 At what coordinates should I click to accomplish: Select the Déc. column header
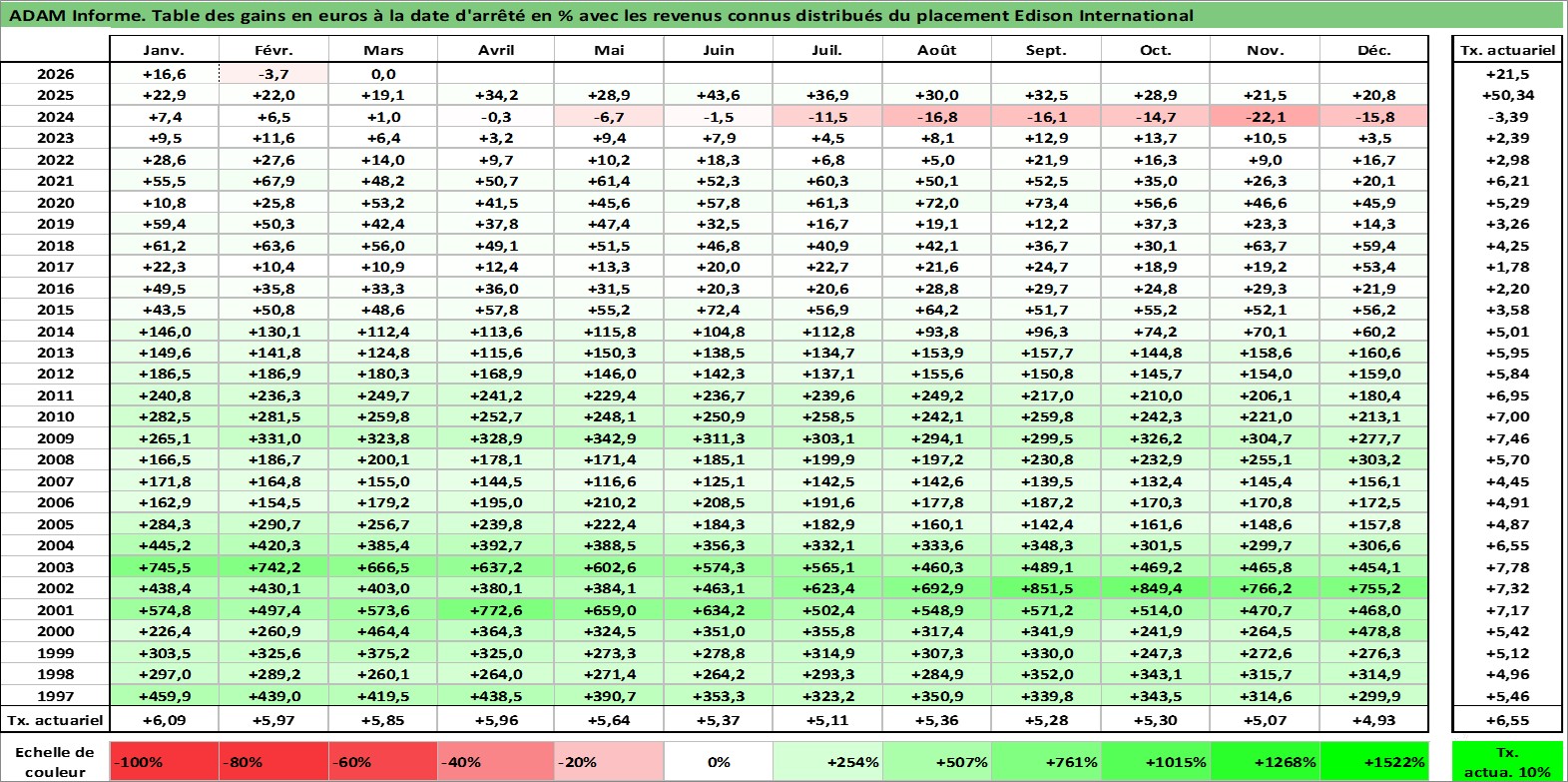point(1374,50)
